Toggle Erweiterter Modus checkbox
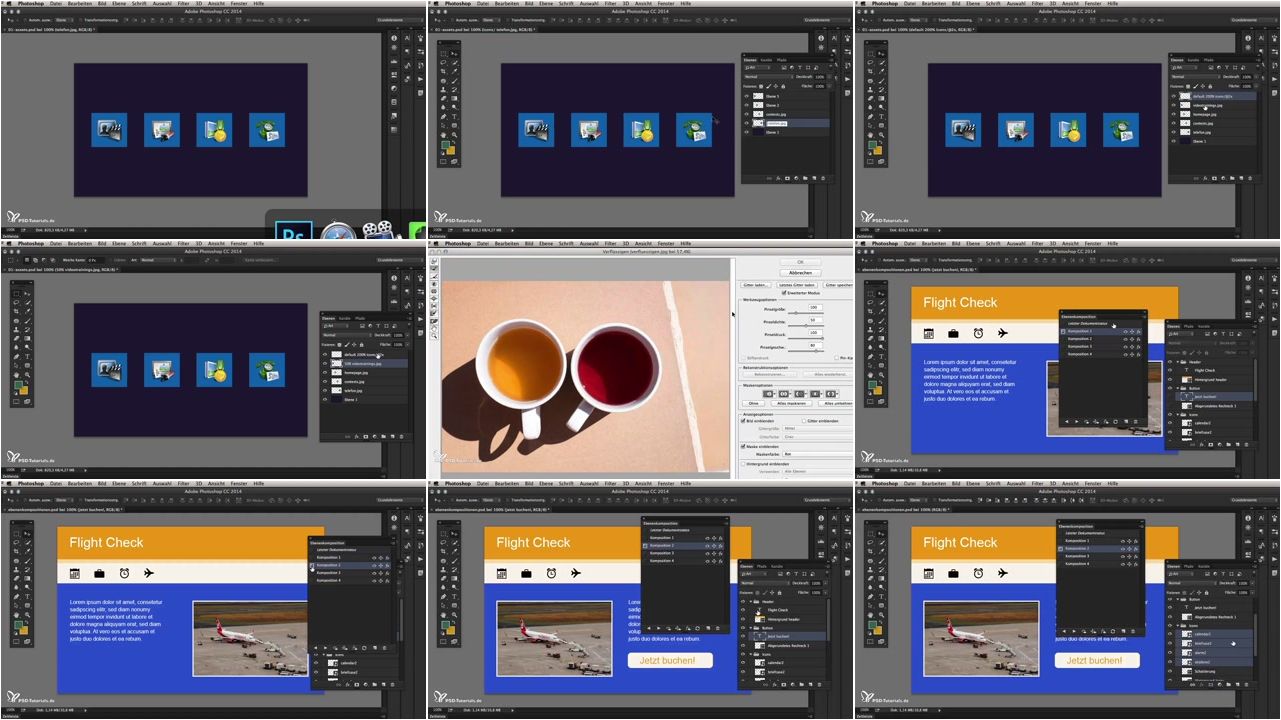The height and width of the screenshot is (720, 1281). click(784, 293)
